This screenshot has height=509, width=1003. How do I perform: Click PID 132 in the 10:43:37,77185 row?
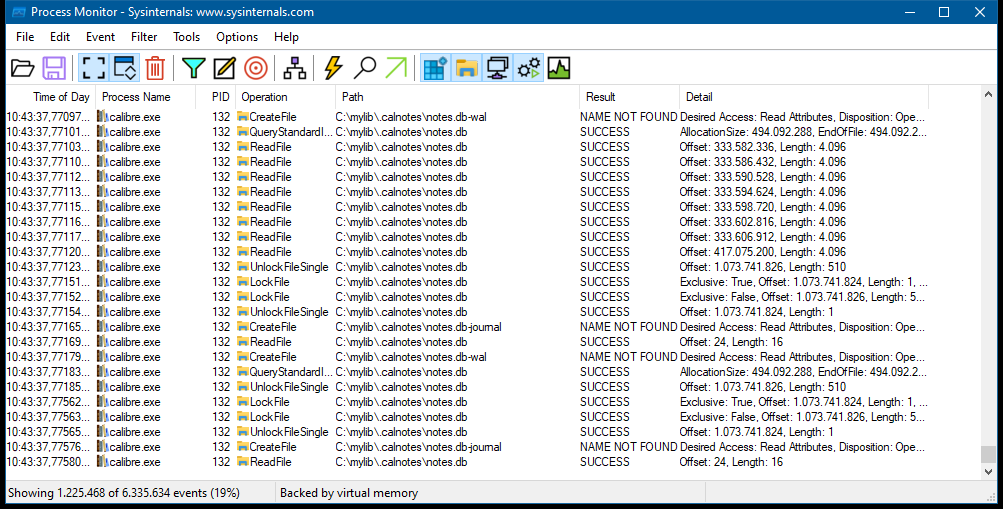pyautogui.click(x=221, y=387)
